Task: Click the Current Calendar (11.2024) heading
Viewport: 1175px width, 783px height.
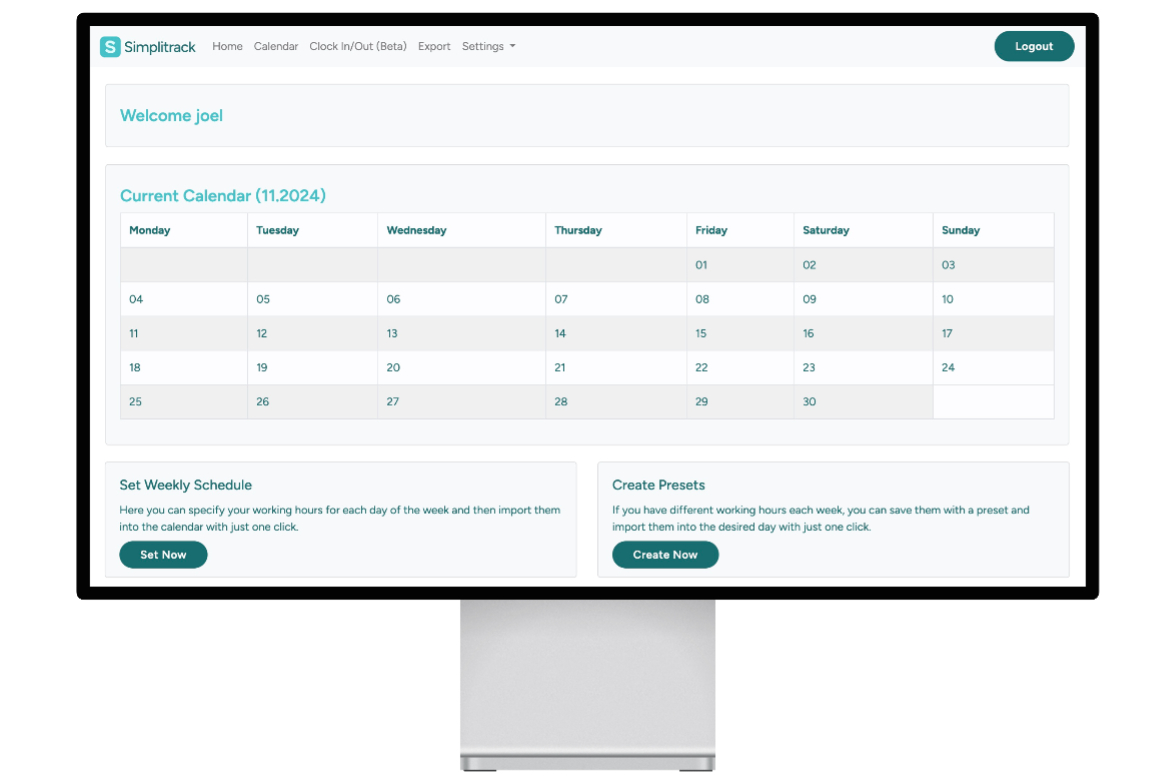Action: (223, 196)
